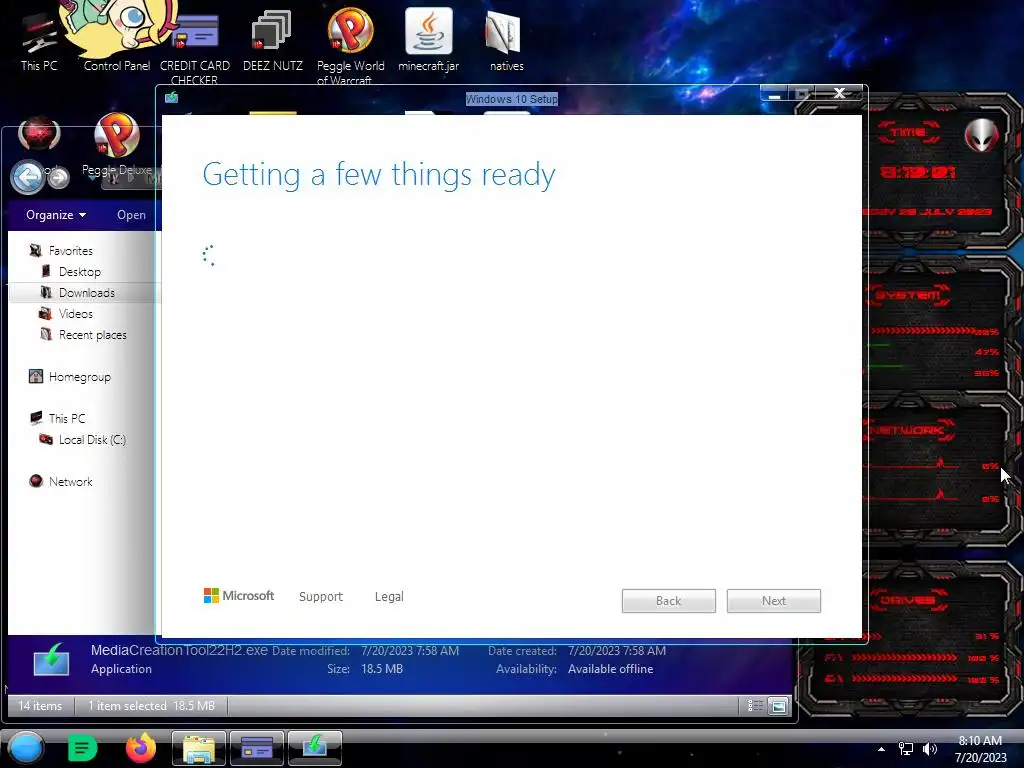Click the alien head logo on the Time gadget
The height and width of the screenshot is (768, 1024).
pos(982,135)
